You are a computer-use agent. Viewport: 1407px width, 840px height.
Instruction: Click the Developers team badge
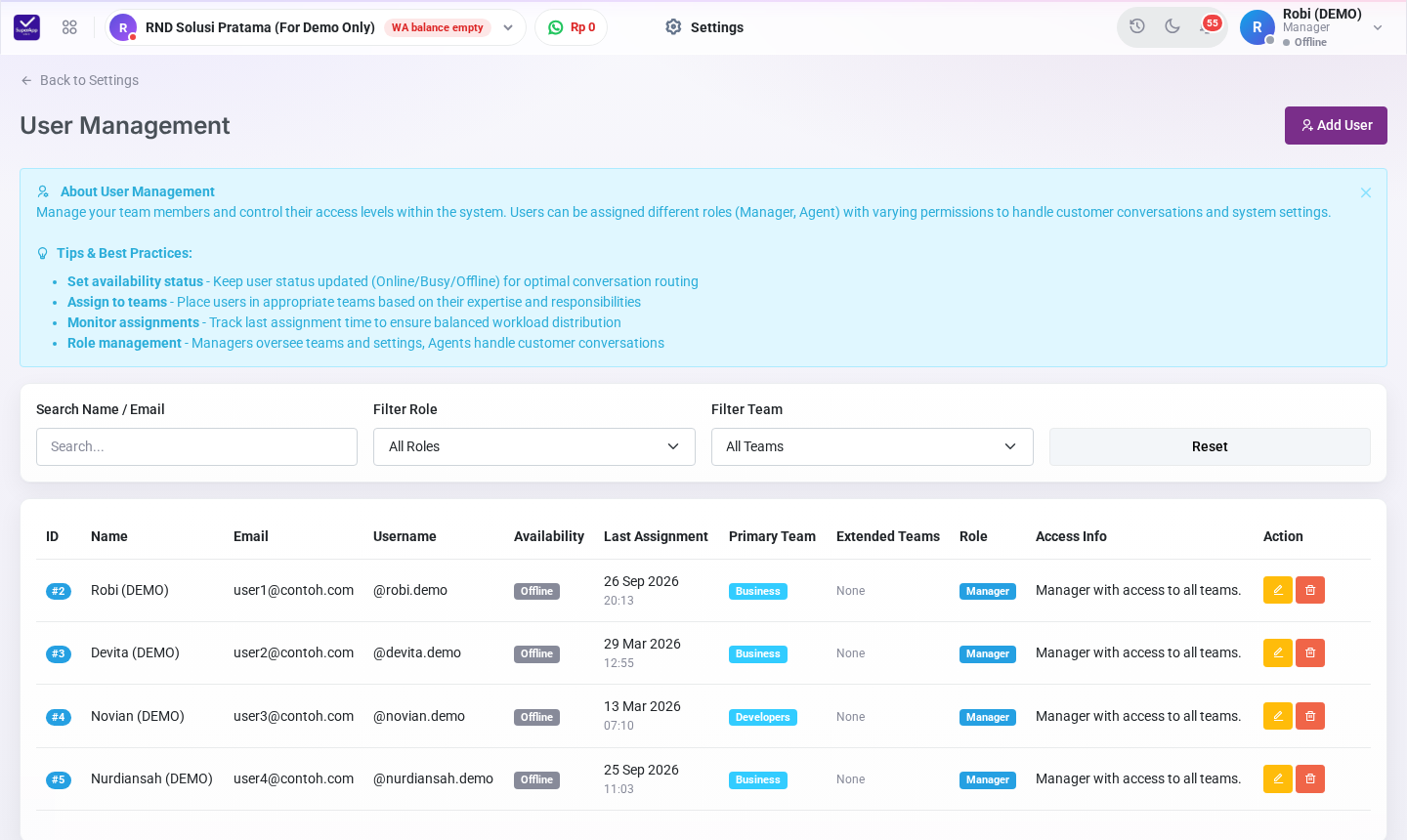pyautogui.click(x=763, y=717)
